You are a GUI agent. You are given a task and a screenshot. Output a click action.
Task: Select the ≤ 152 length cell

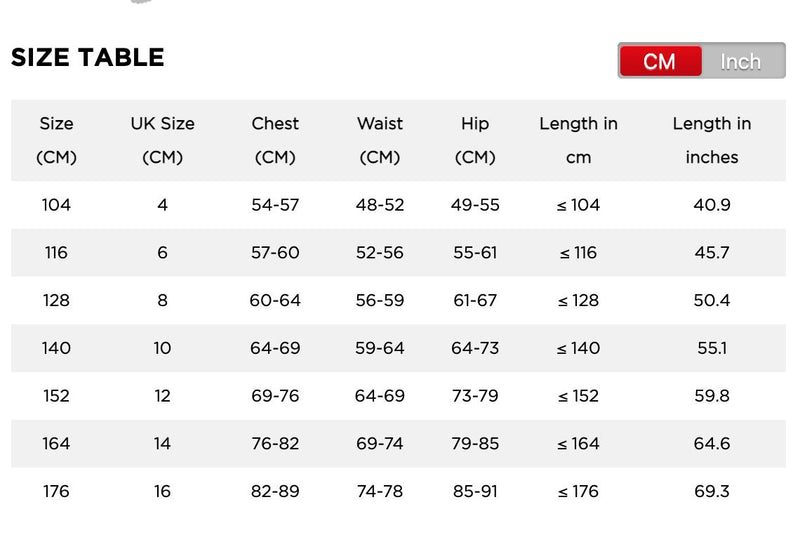tap(578, 396)
